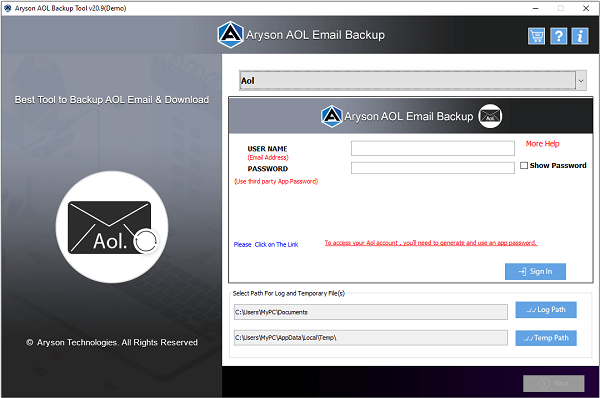Click the greyed-out Next button

553,383
